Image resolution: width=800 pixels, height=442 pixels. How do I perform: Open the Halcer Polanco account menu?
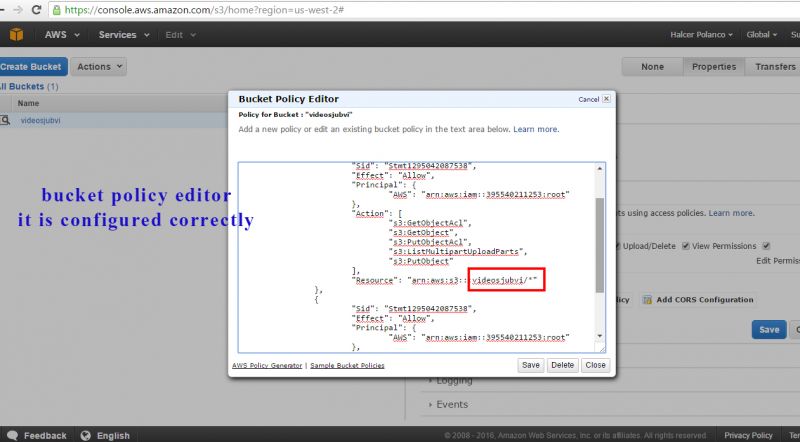(701, 35)
